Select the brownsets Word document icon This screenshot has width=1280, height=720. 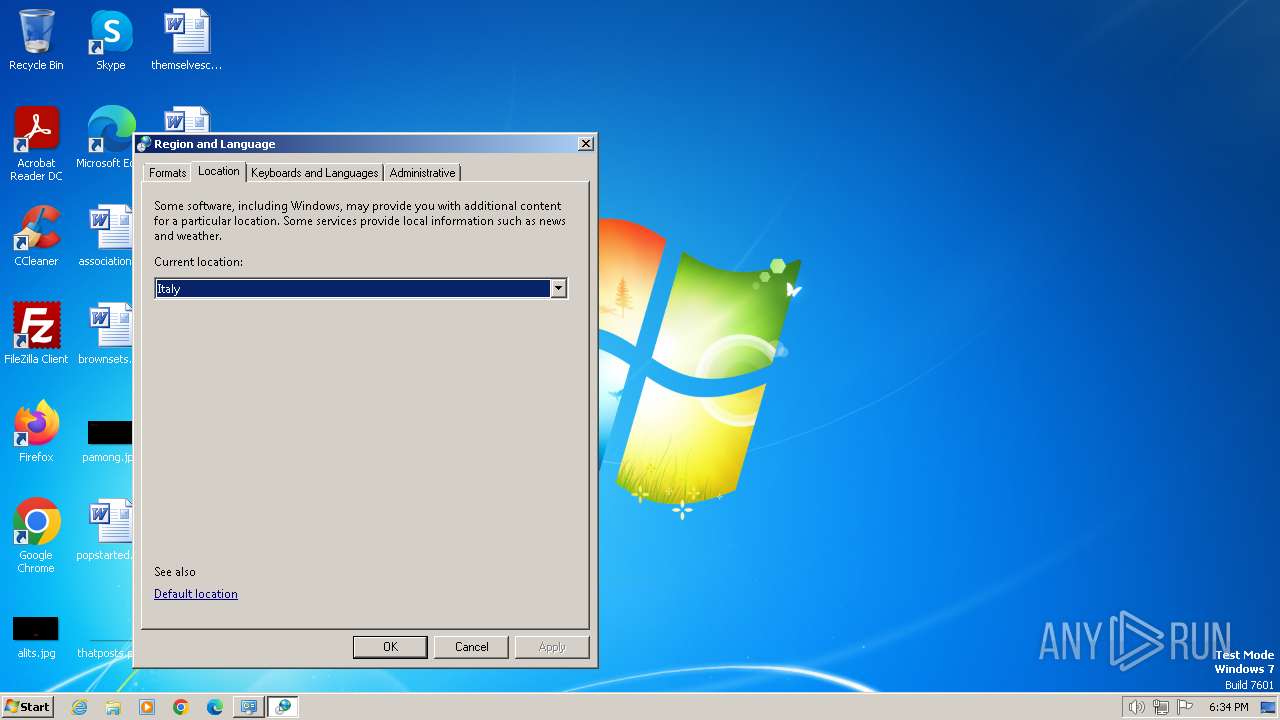tap(106, 334)
